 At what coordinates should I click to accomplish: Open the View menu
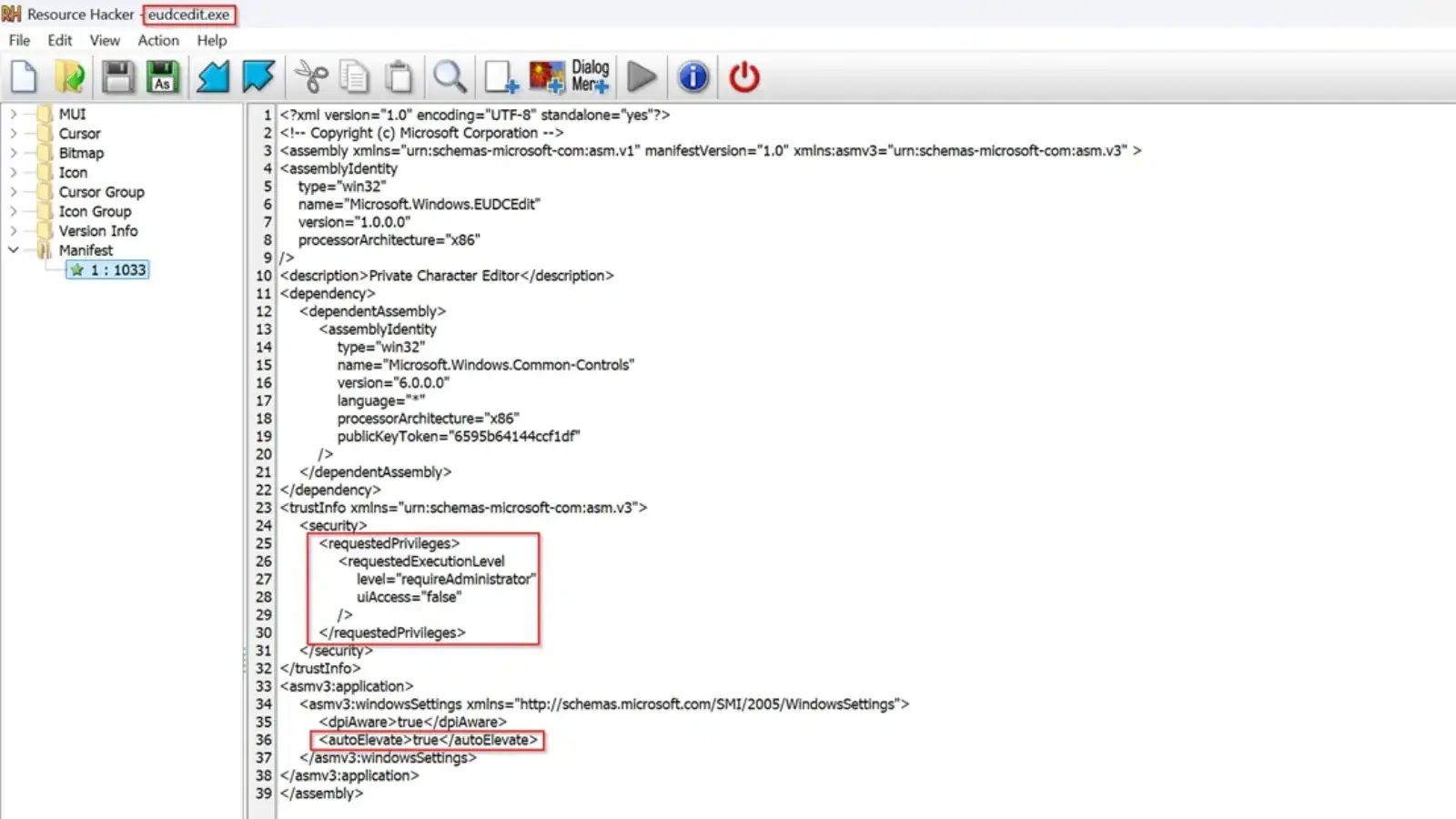104,40
